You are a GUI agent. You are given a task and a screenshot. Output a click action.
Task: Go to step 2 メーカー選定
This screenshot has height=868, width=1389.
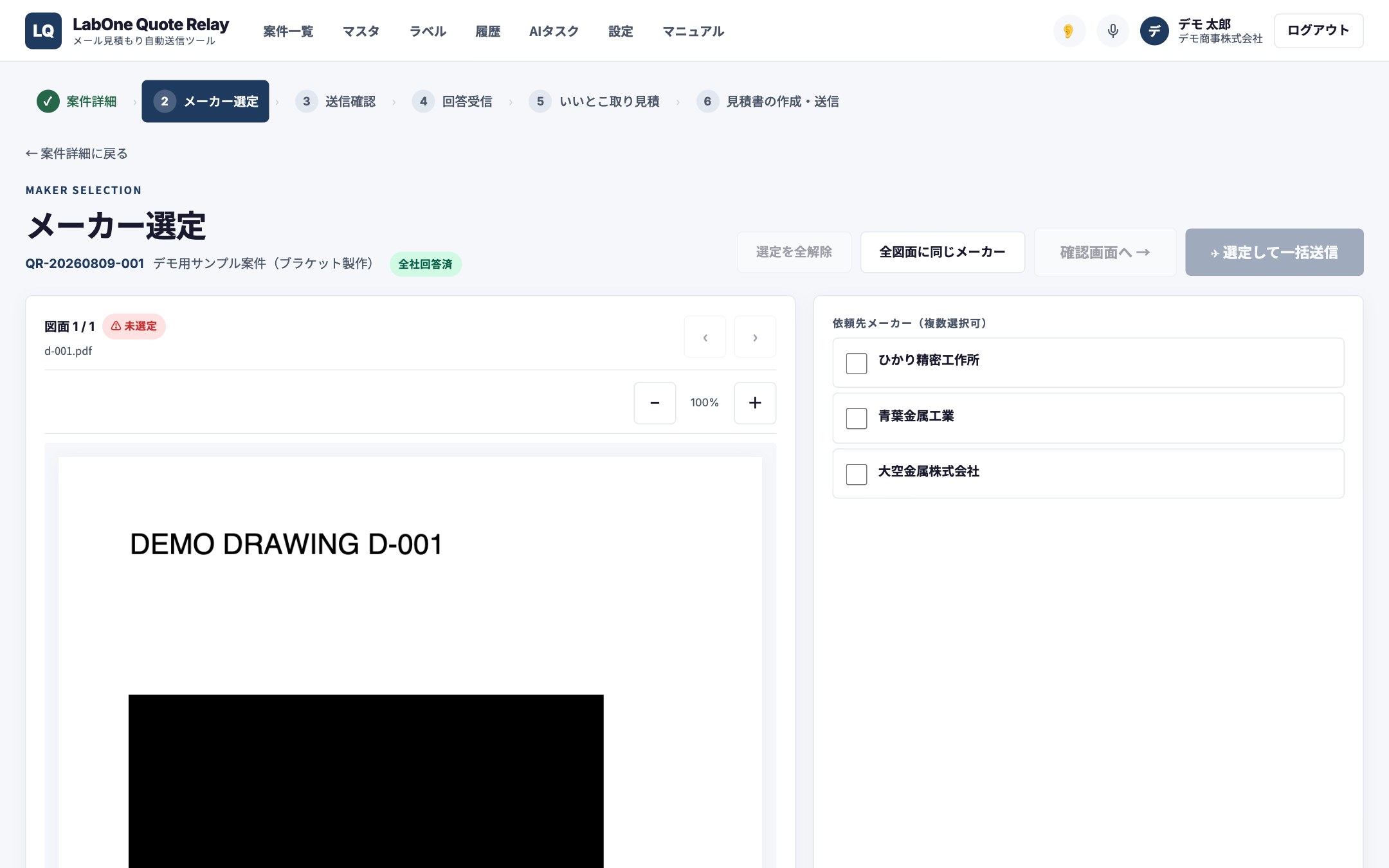(205, 102)
